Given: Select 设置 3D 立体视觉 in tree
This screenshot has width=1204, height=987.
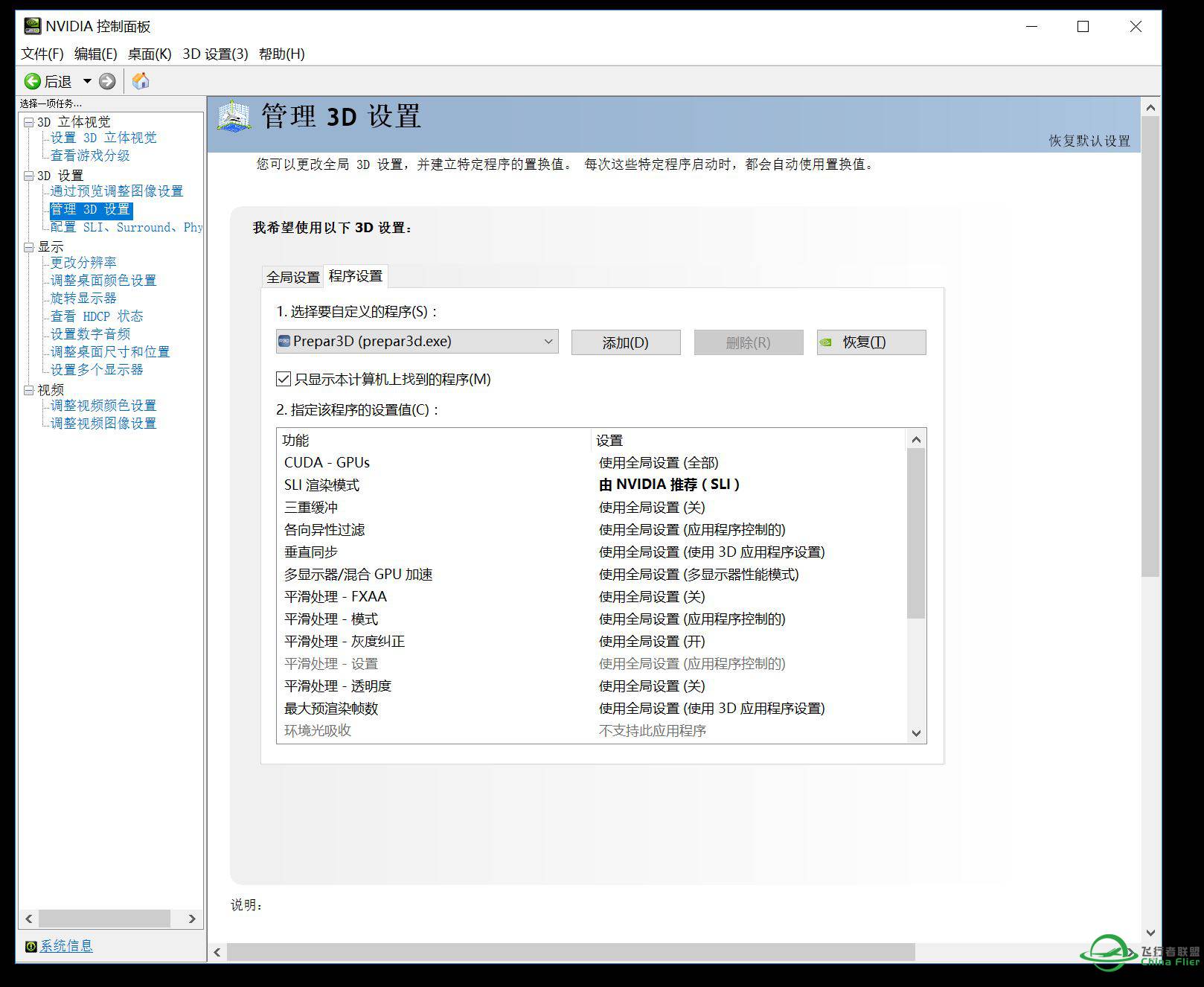Looking at the screenshot, I should [103, 138].
